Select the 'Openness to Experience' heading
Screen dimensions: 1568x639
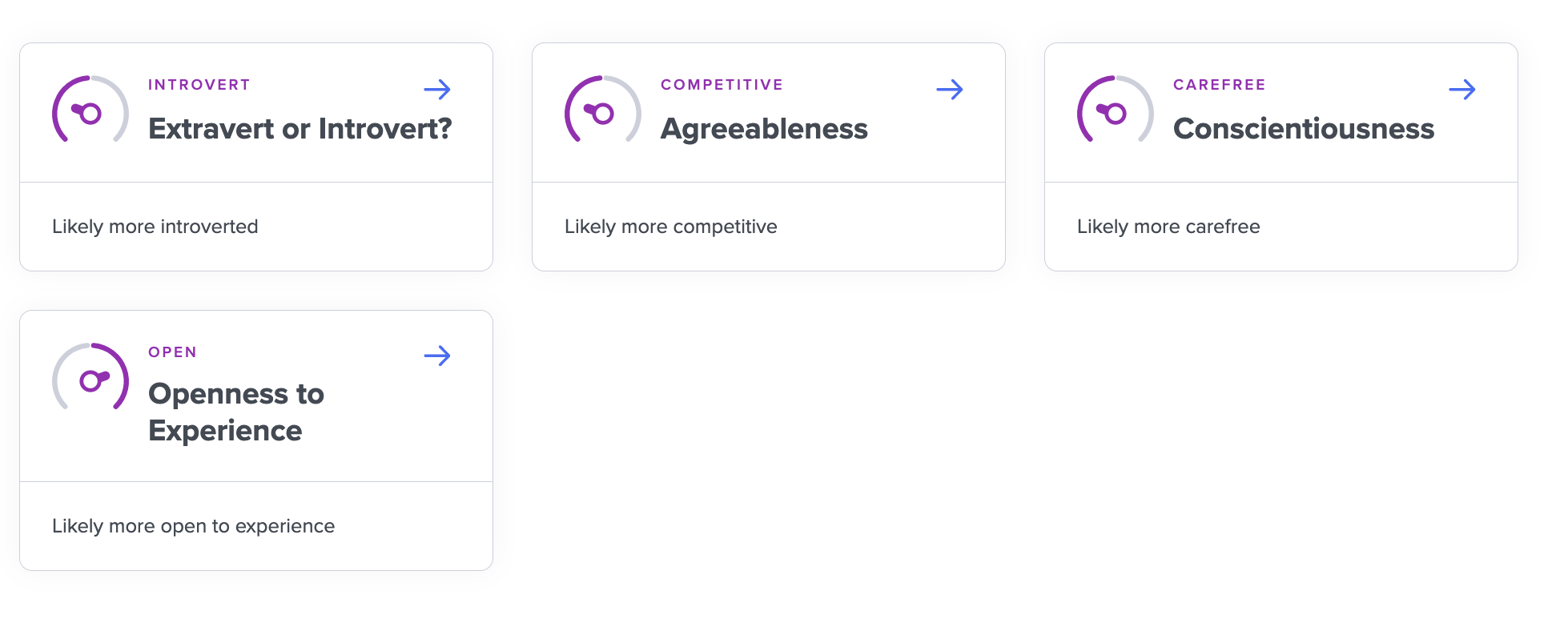pyautogui.click(x=236, y=412)
